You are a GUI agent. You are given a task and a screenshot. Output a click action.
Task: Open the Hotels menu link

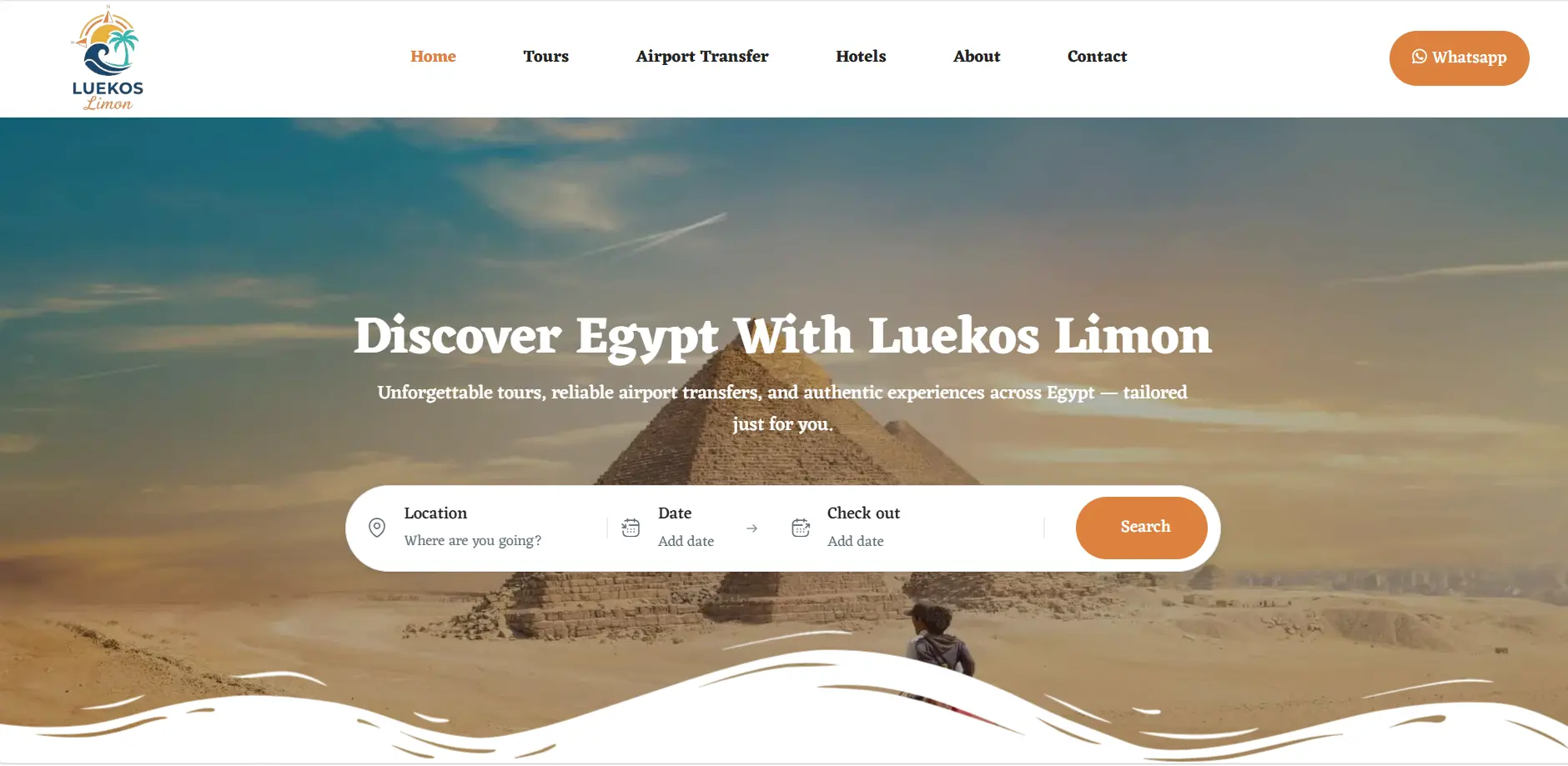point(861,56)
